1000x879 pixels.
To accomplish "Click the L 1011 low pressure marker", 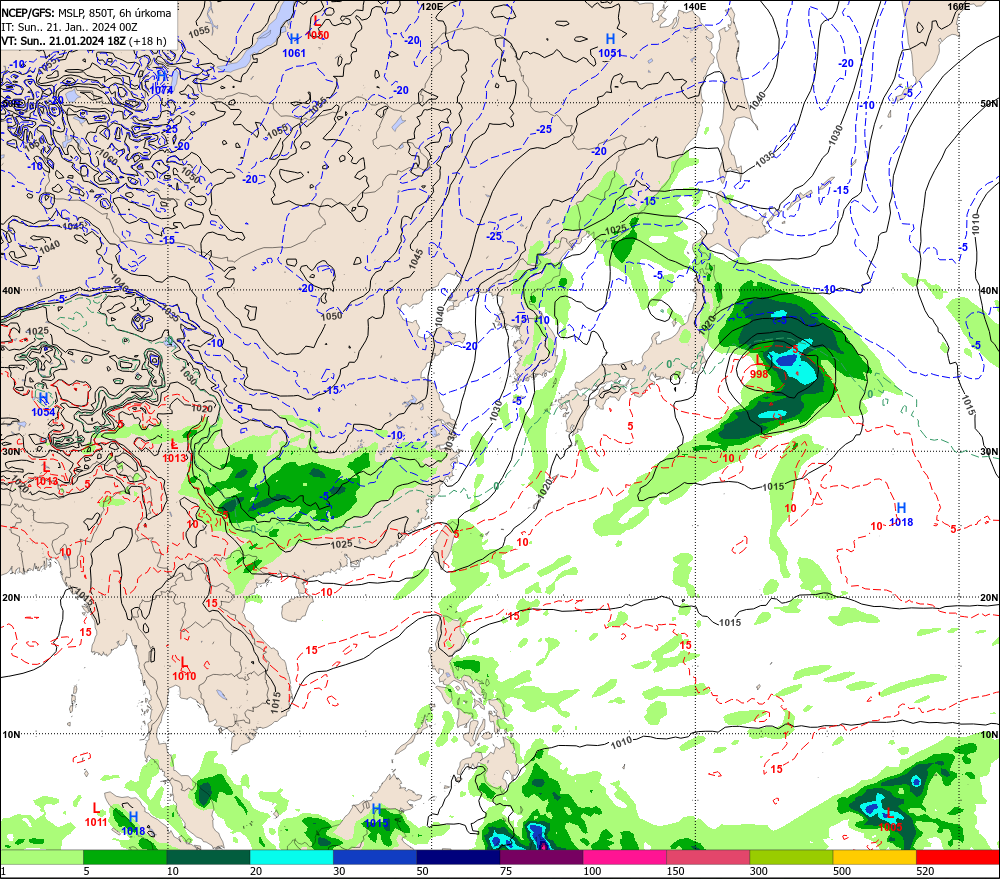I will click(96, 815).
